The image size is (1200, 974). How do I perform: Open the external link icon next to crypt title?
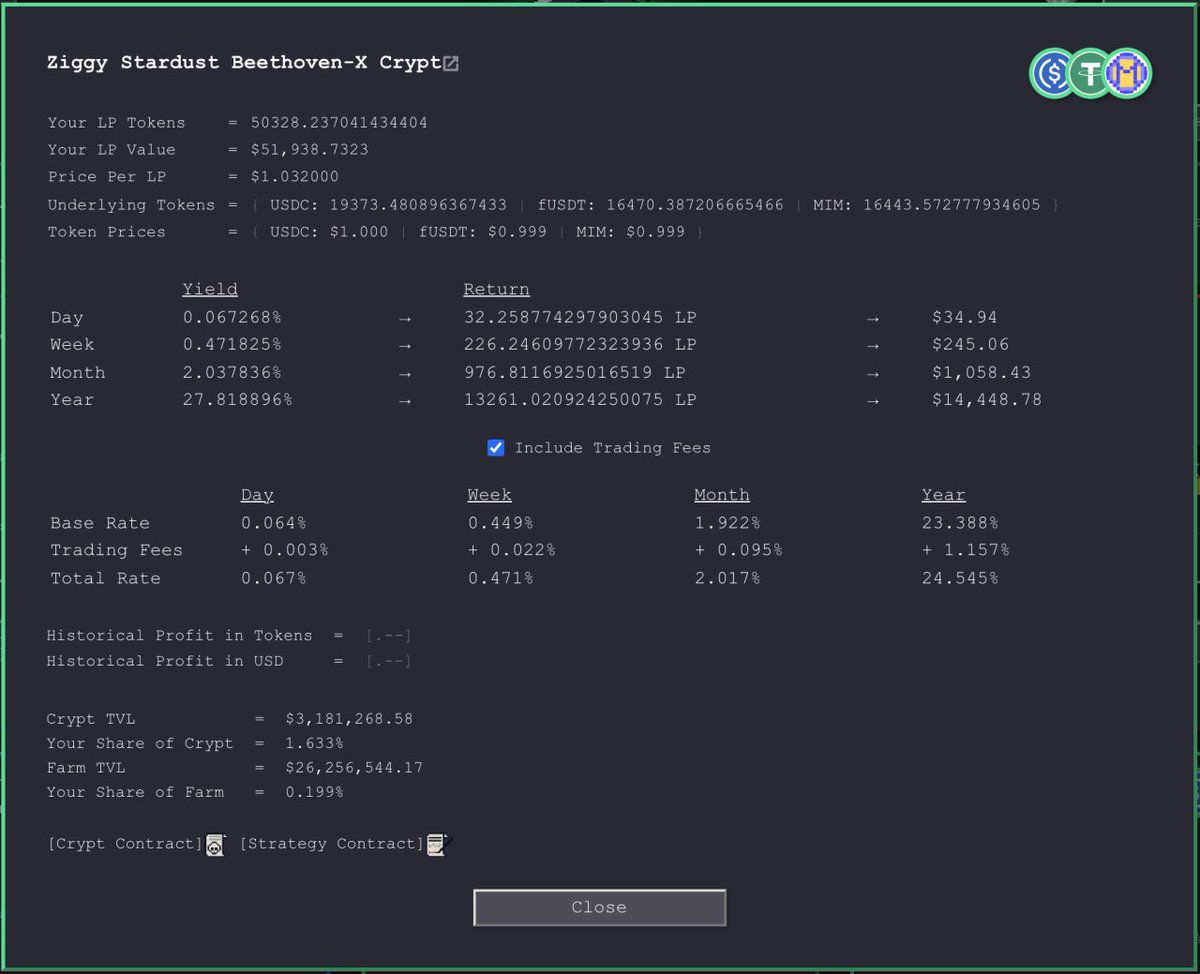tap(450, 62)
